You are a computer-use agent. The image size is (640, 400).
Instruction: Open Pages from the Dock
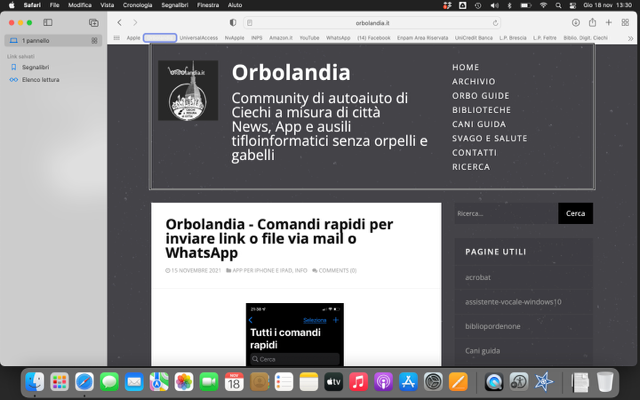(458, 382)
